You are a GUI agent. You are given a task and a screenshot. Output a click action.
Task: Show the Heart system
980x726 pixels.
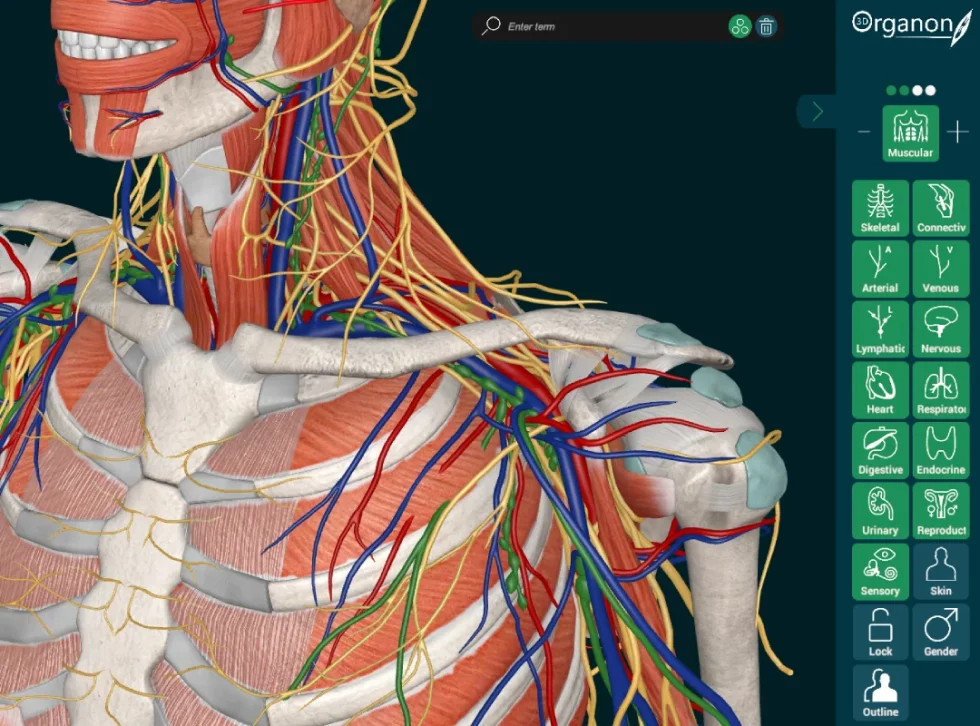[x=879, y=389]
